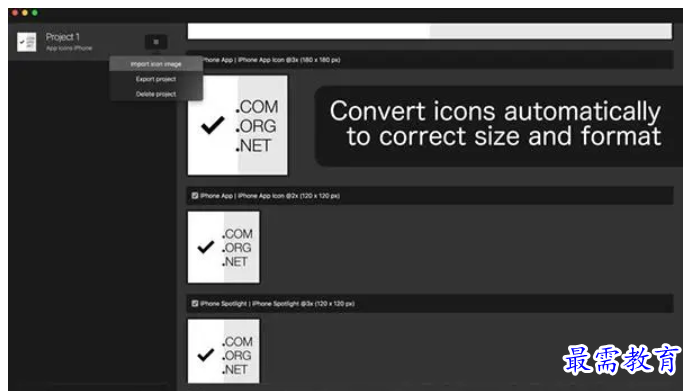
Task: Toggle iPhone App Icon @2x checkbox
Action: coord(195,196)
